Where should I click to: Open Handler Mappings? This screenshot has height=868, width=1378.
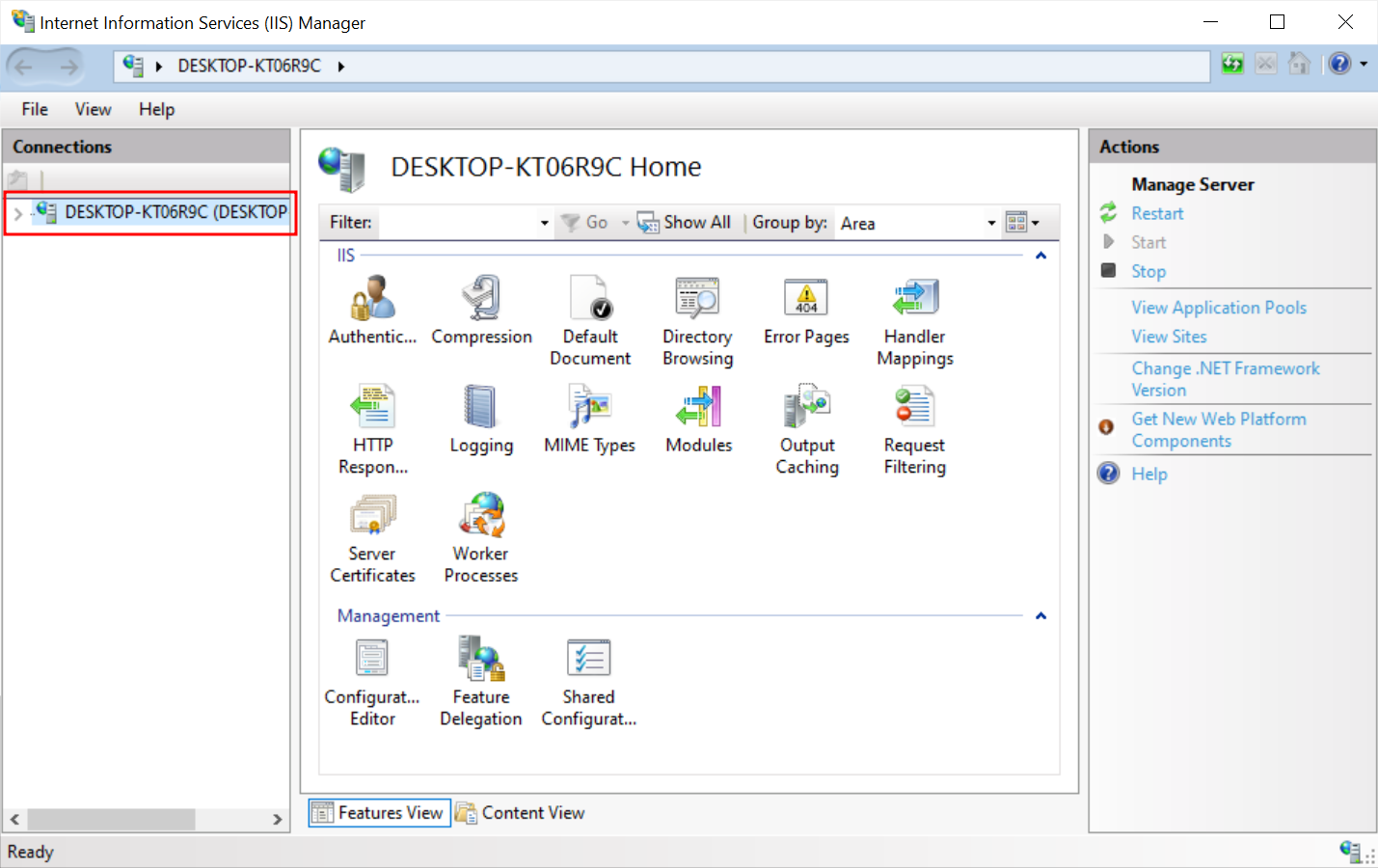coord(915,321)
